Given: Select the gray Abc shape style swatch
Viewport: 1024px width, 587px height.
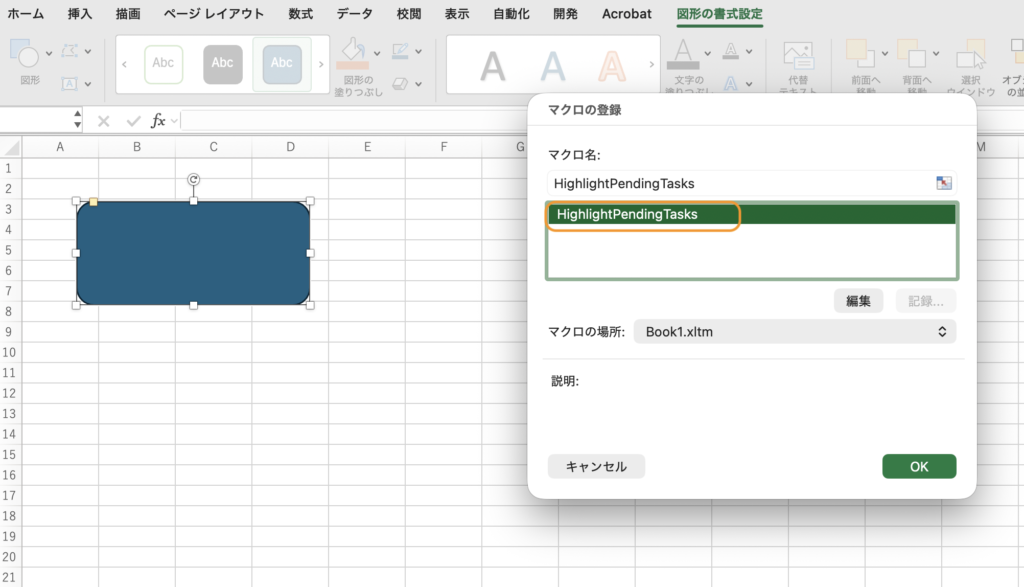Looking at the screenshot, I should 222,64.
